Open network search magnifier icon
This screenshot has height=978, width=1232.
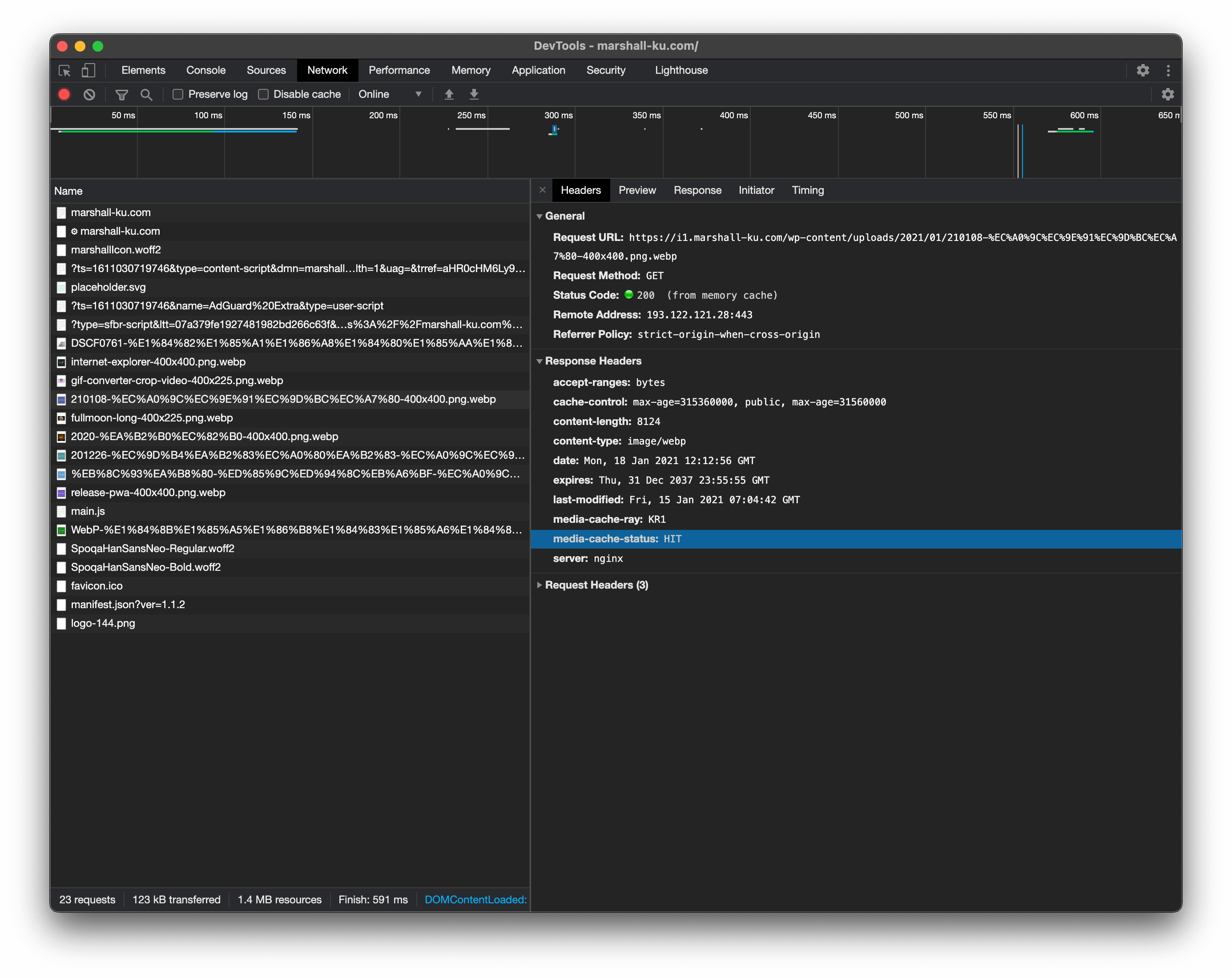pos(146,94)
